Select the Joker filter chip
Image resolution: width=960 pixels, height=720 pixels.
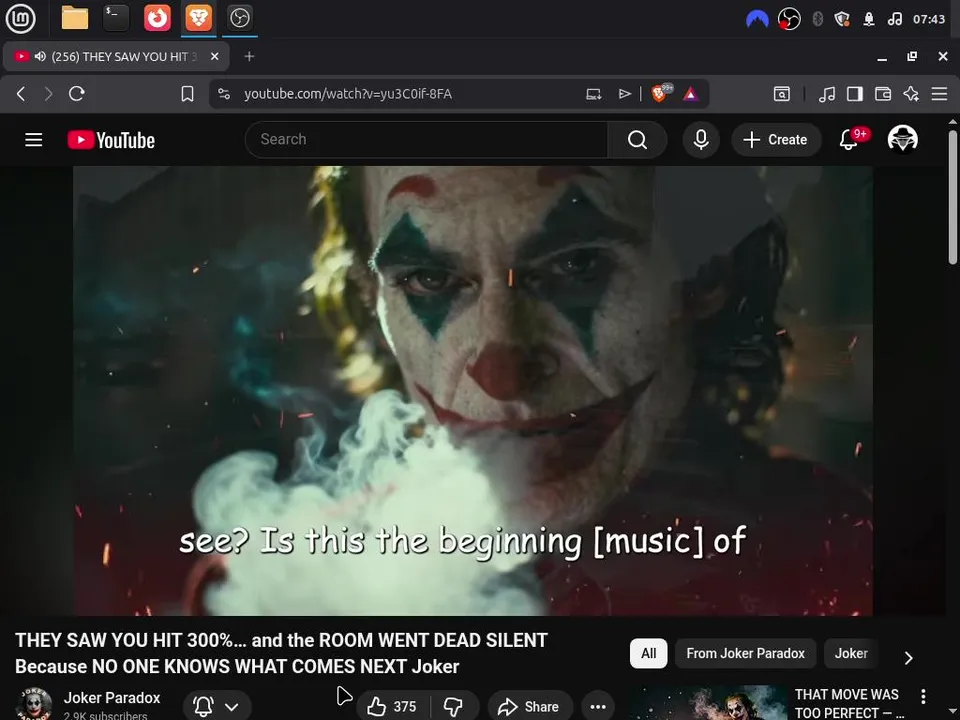tap(851, 653)
